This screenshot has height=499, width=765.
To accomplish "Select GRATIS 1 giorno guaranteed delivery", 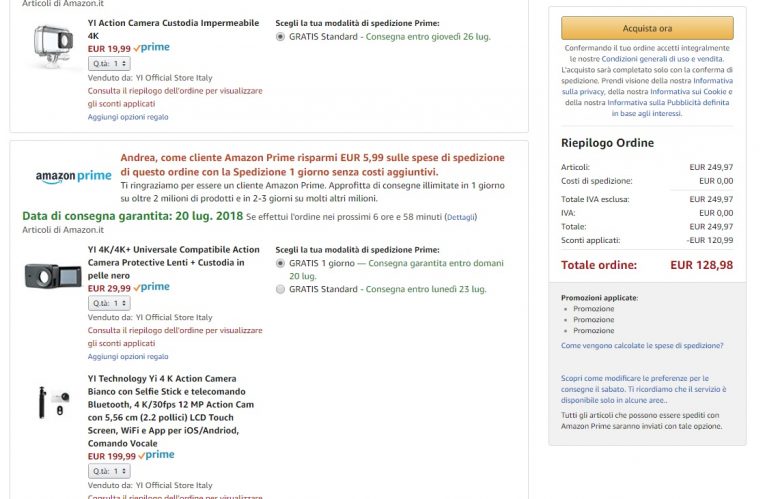I will (280, 263).
